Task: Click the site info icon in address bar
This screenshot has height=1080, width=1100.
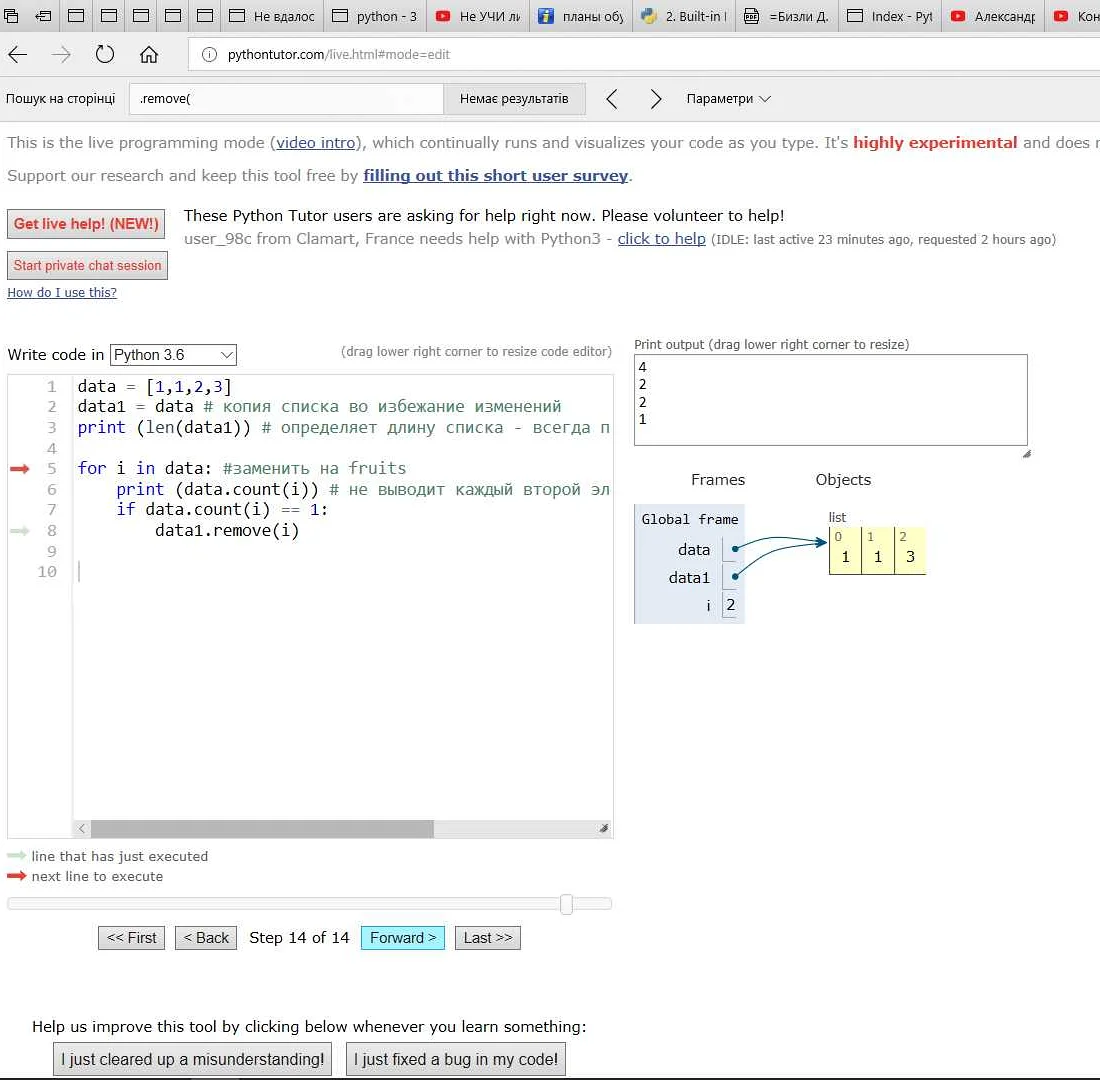Action: pos(210,54)
